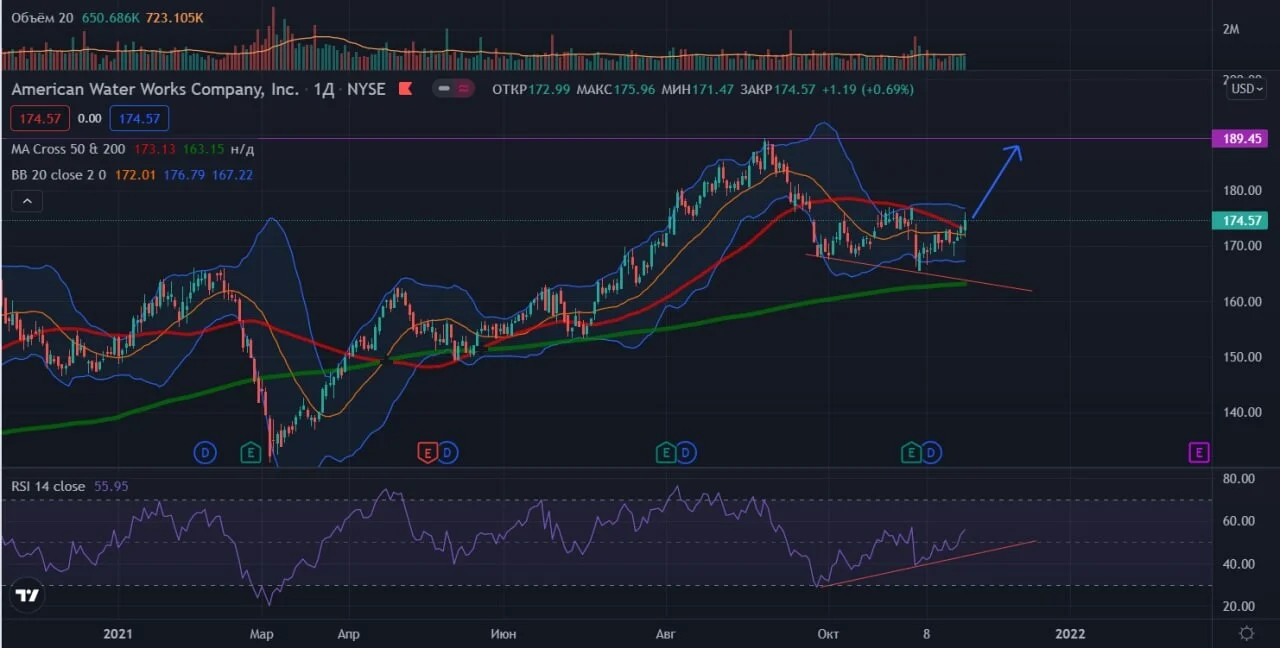Click the 0.00 spread value between price boxes

coord(90,118)
